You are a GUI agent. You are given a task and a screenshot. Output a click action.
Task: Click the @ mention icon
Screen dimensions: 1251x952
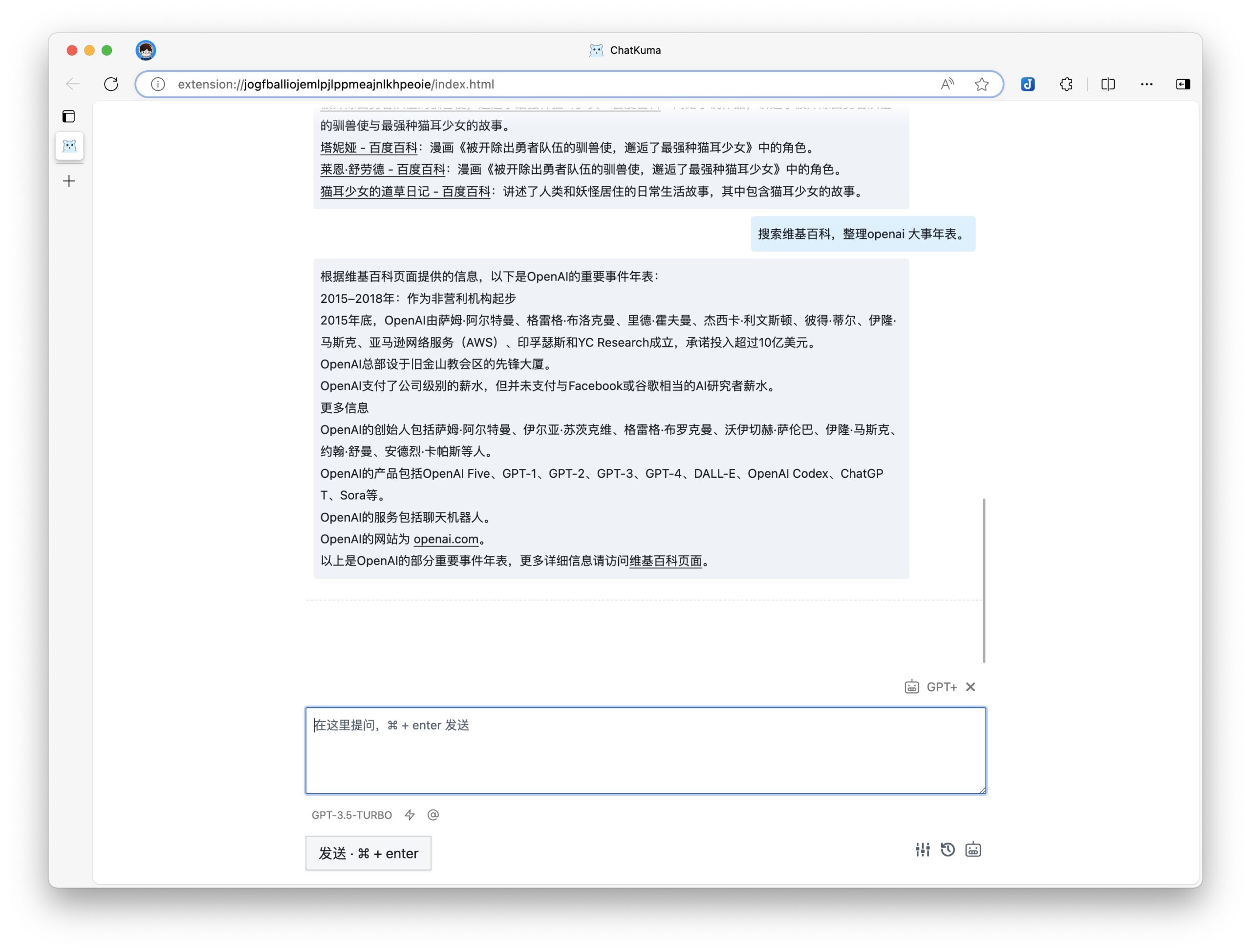(433, 815)
